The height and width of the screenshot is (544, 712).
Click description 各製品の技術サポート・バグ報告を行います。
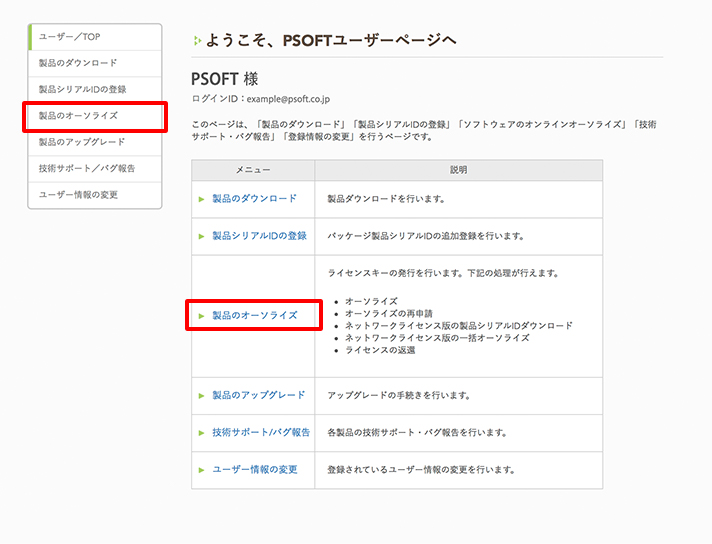point(417,433)
